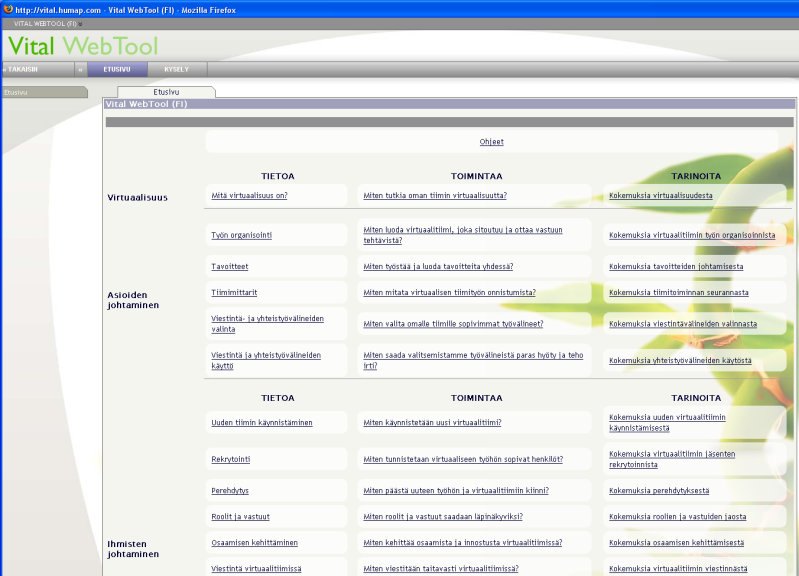Screen dimensions: 799x576
Task: Open the Ohjeet link
Action: click(491, 142)
